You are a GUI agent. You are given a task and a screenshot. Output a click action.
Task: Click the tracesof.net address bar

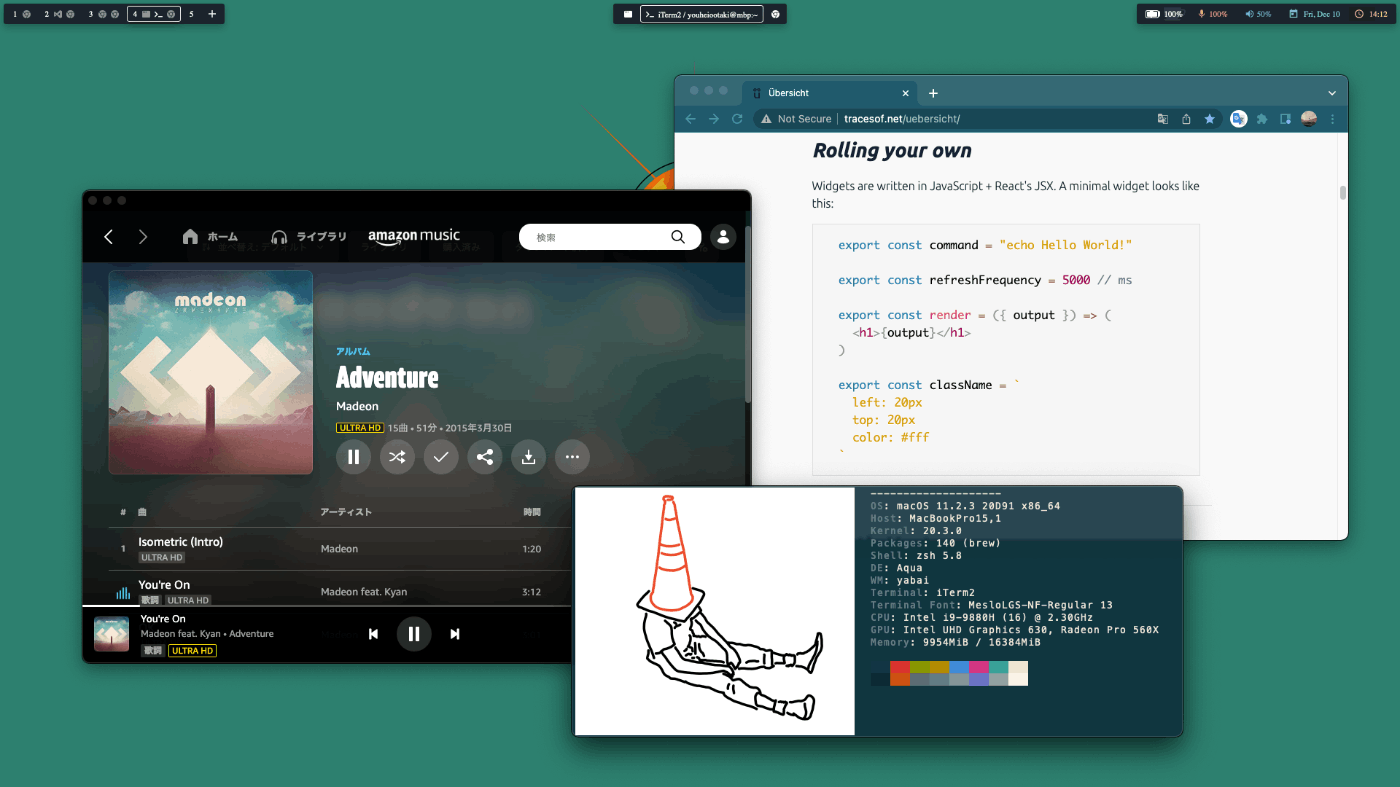click(x=988, y=119)
